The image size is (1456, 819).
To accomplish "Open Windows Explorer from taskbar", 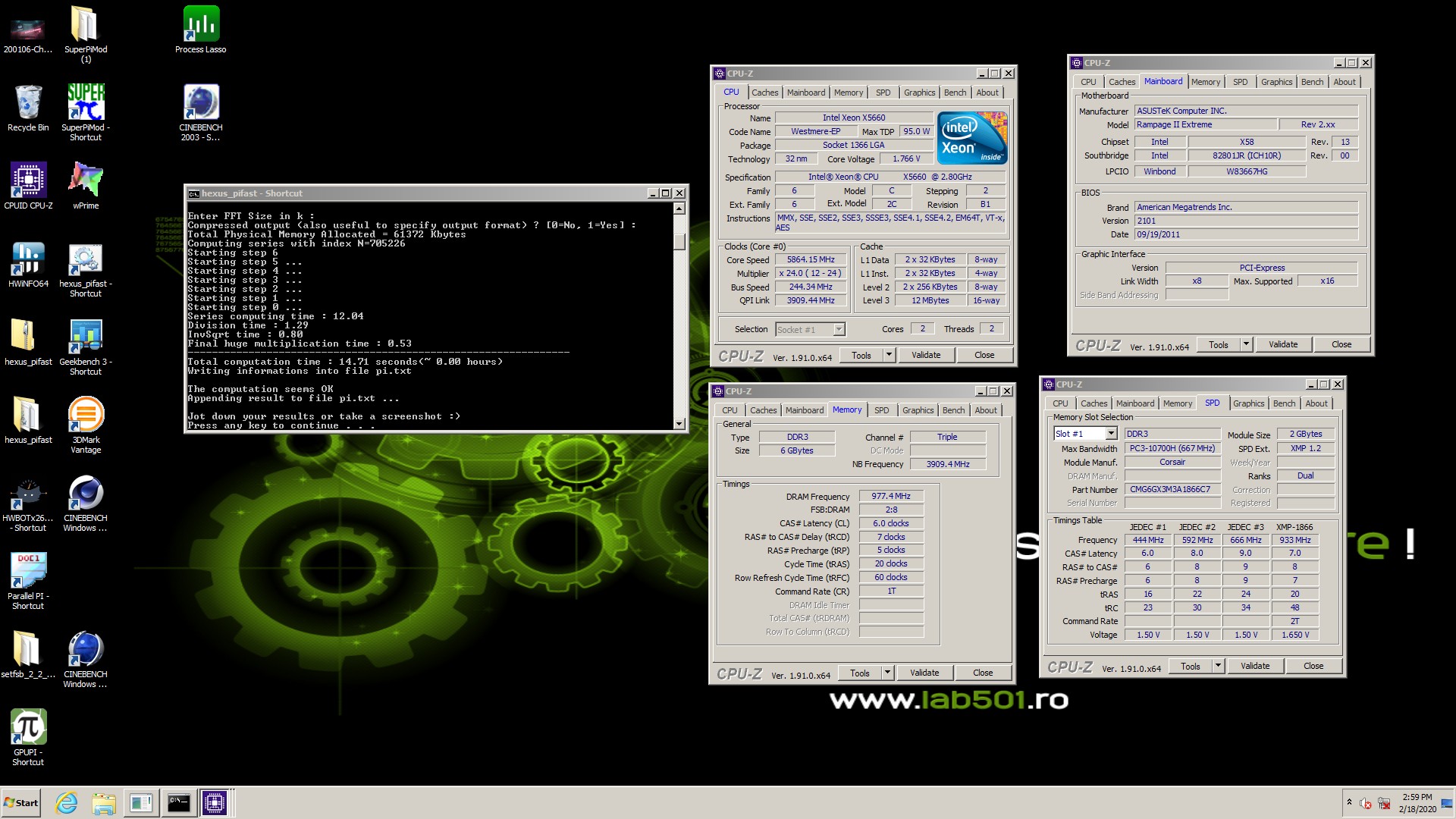I will [104, 803].
